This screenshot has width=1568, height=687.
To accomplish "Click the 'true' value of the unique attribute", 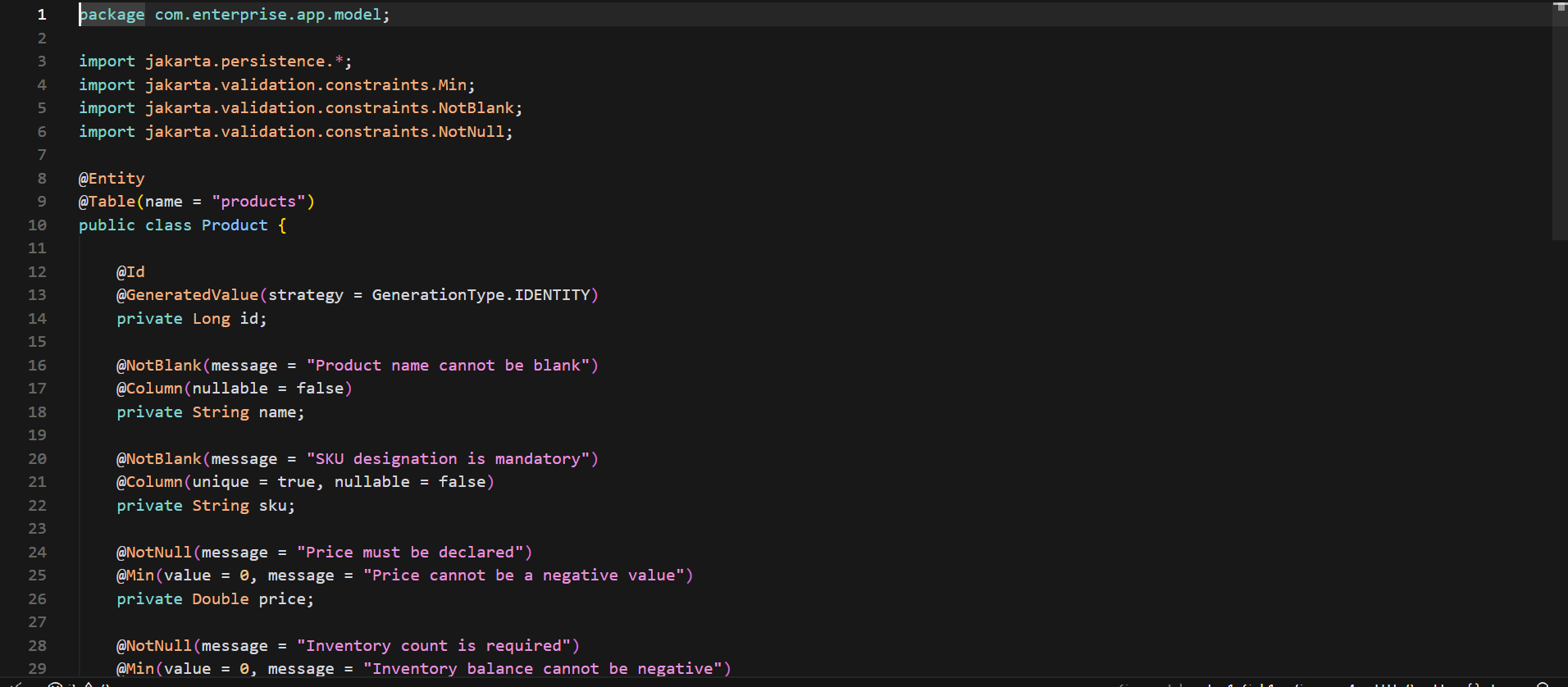I will pyautogui.click(x=296, y=482).
